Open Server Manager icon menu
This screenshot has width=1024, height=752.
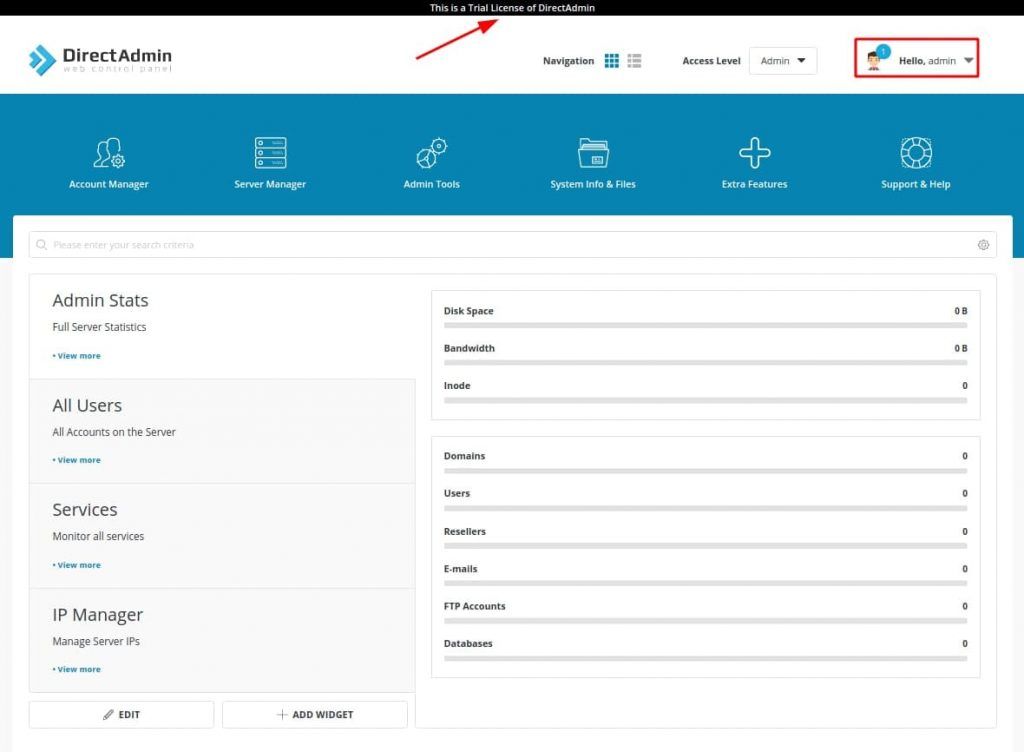tap(270, 153)
